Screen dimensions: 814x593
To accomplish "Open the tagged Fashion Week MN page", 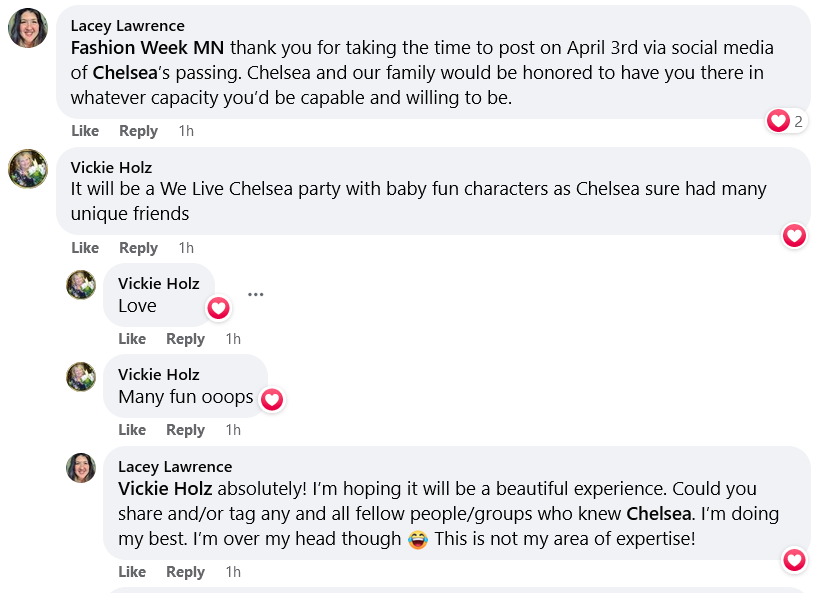I will click(147, 48).
